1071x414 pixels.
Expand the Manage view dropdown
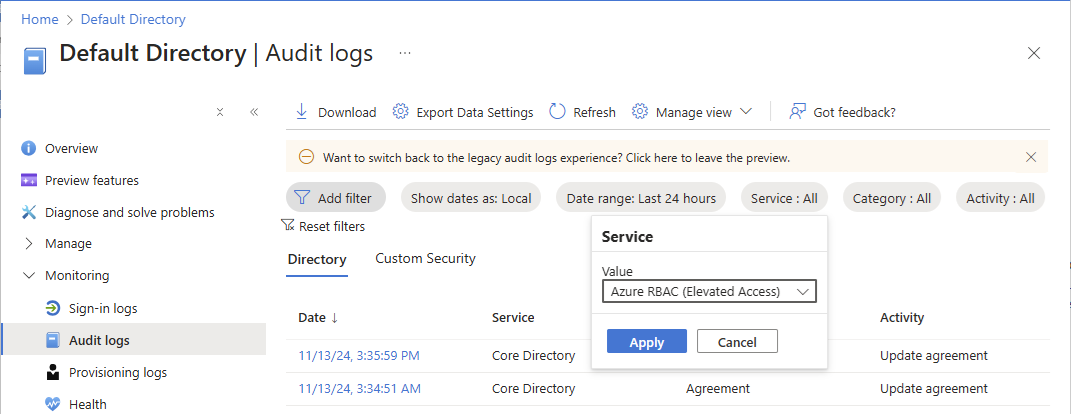pos(746,112)
